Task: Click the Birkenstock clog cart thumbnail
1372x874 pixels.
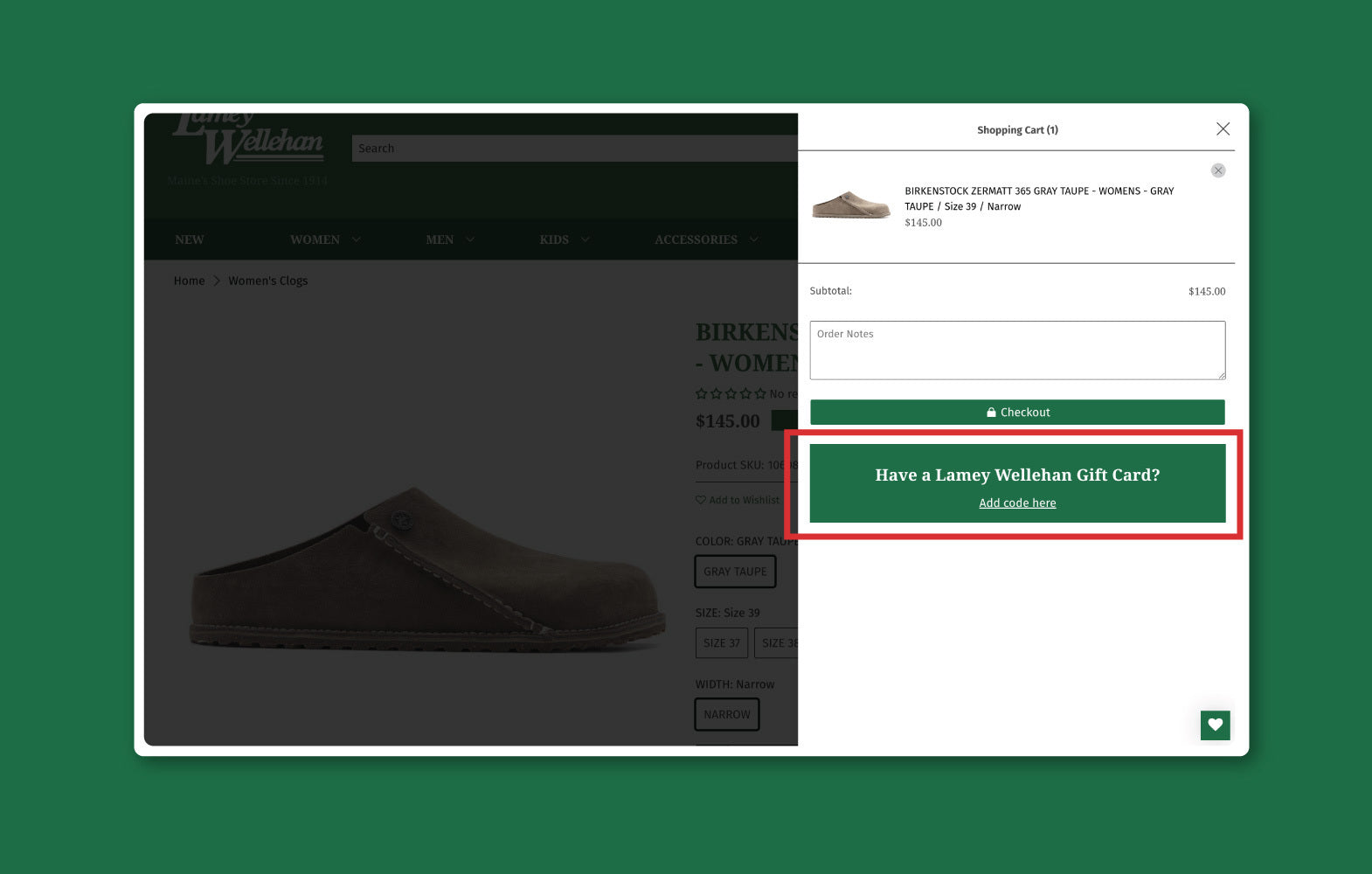Action: (850, 205)
